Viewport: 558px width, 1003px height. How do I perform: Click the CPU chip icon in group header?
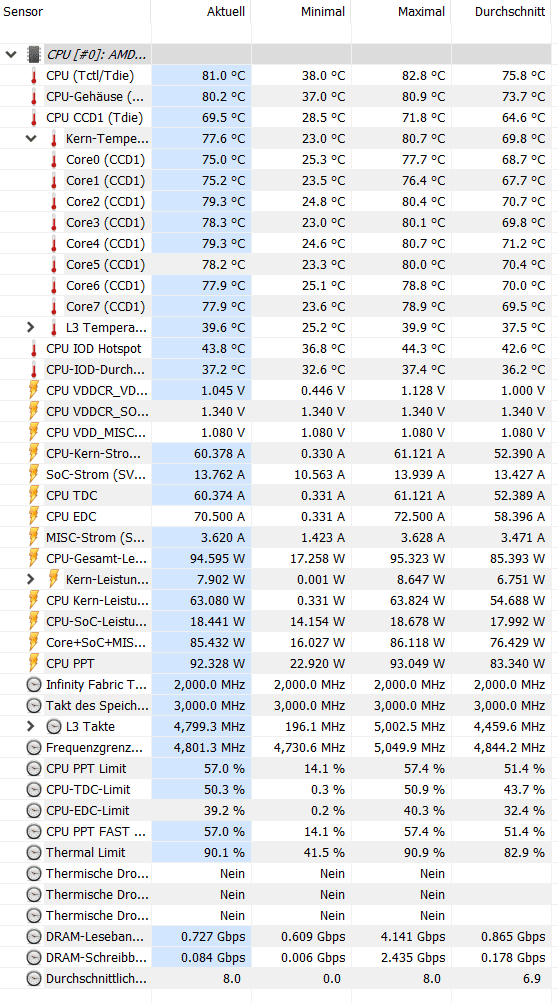(x=34, y=54)
